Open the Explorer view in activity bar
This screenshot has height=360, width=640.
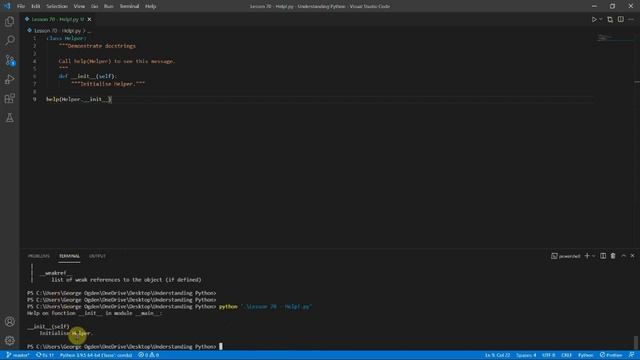[x=9, y=21]
